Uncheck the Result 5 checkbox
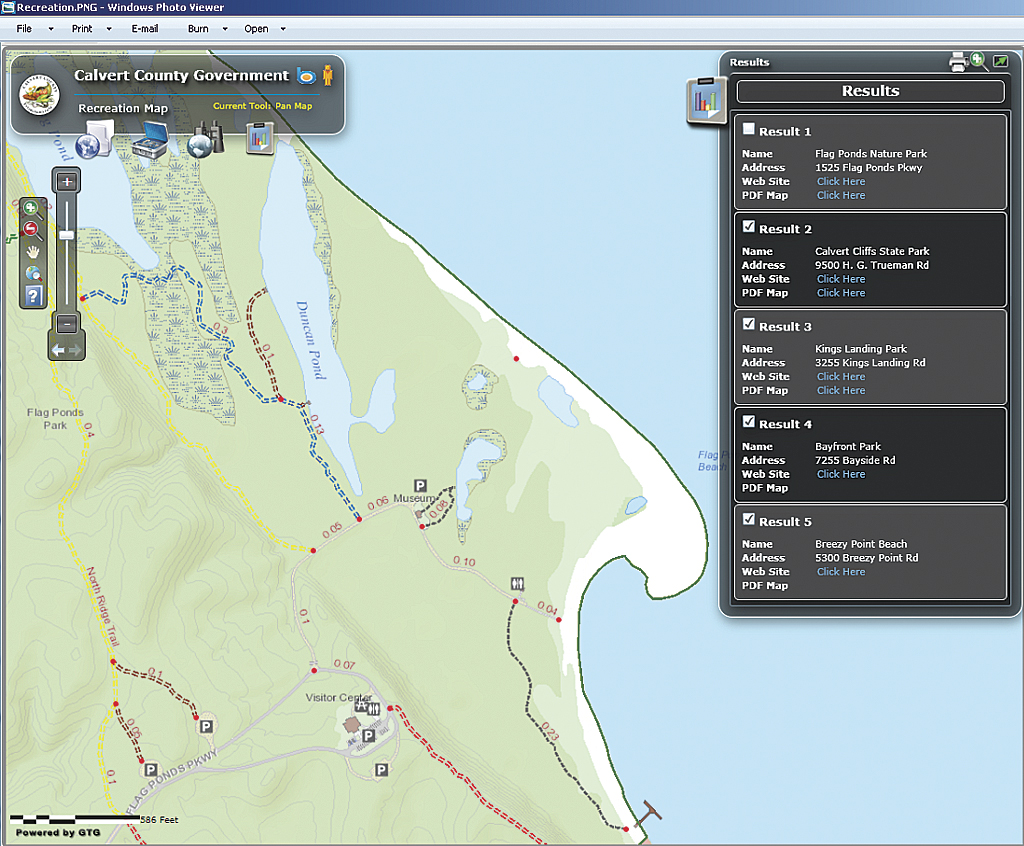This screenshot has height=846, width=1024. (748, 519)
